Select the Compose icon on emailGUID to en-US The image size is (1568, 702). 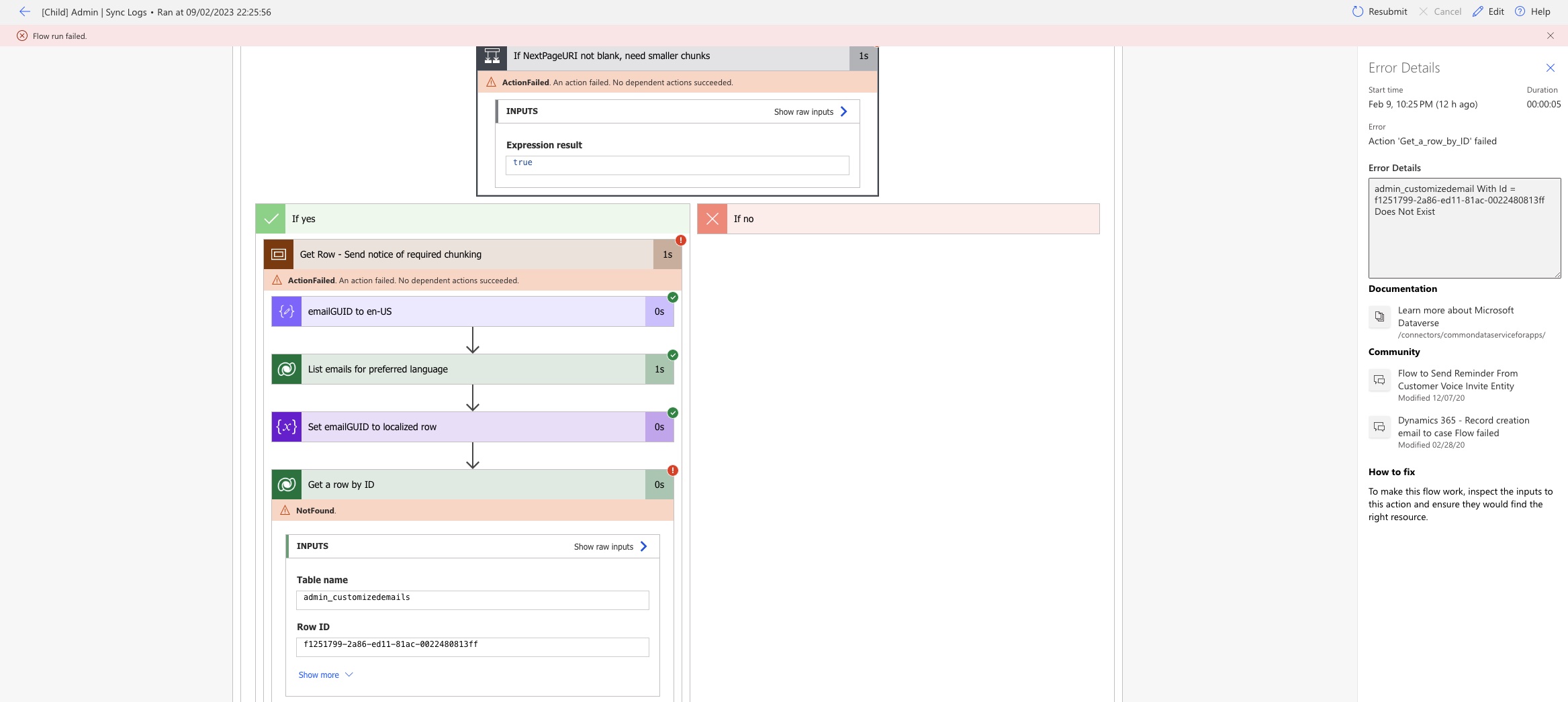pyautogui.click(x=286, y=311)
